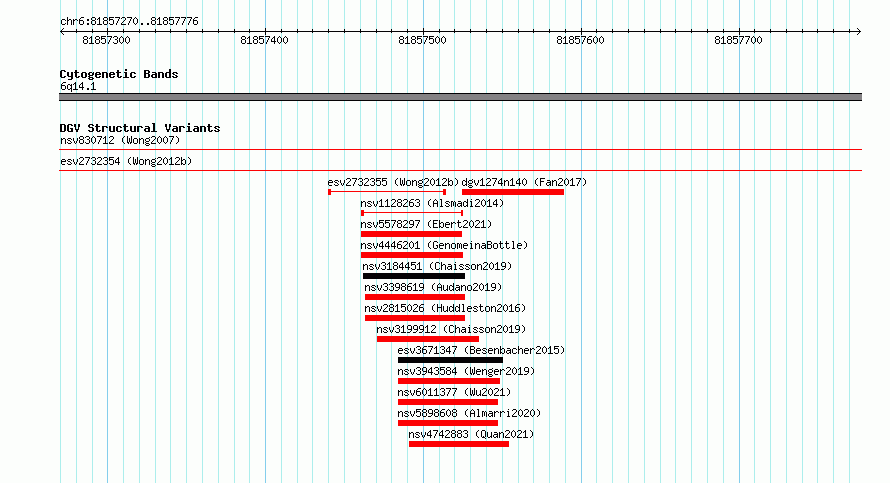Click the red bar under nsv3199912

click(x=428, y=339)
